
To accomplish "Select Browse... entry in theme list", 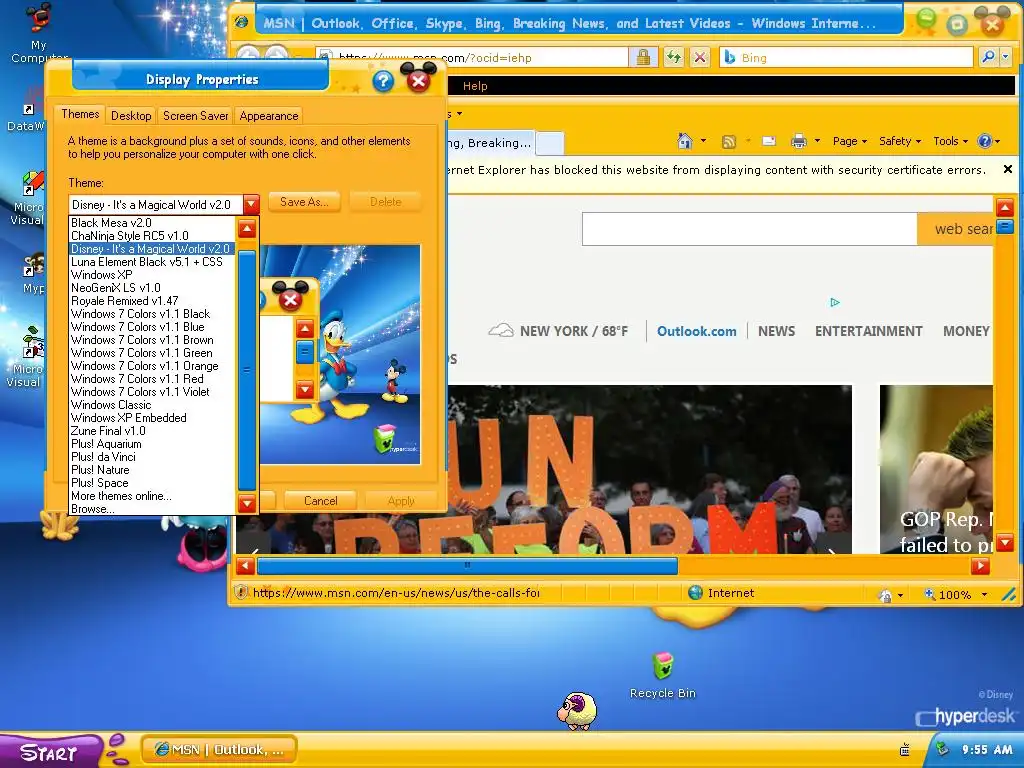I will [x=152, y=509].
